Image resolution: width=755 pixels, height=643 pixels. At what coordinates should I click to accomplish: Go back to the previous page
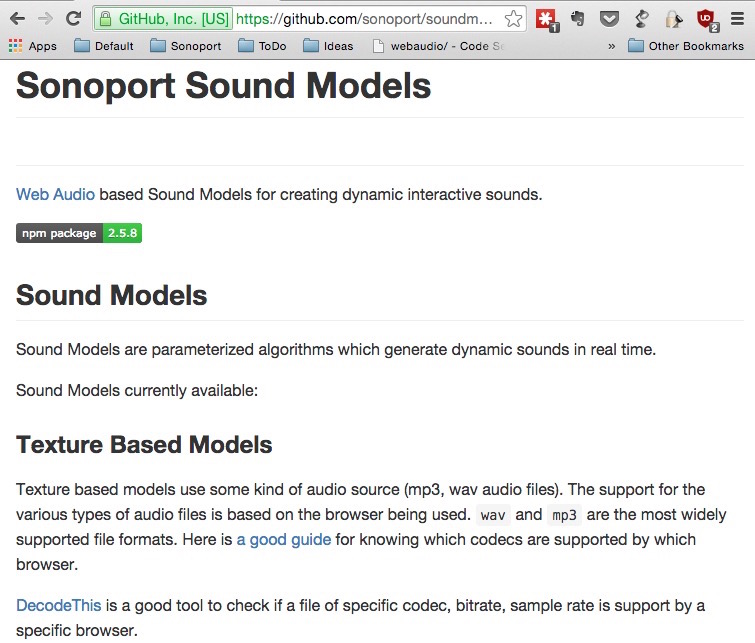click(x=17, y=19)
